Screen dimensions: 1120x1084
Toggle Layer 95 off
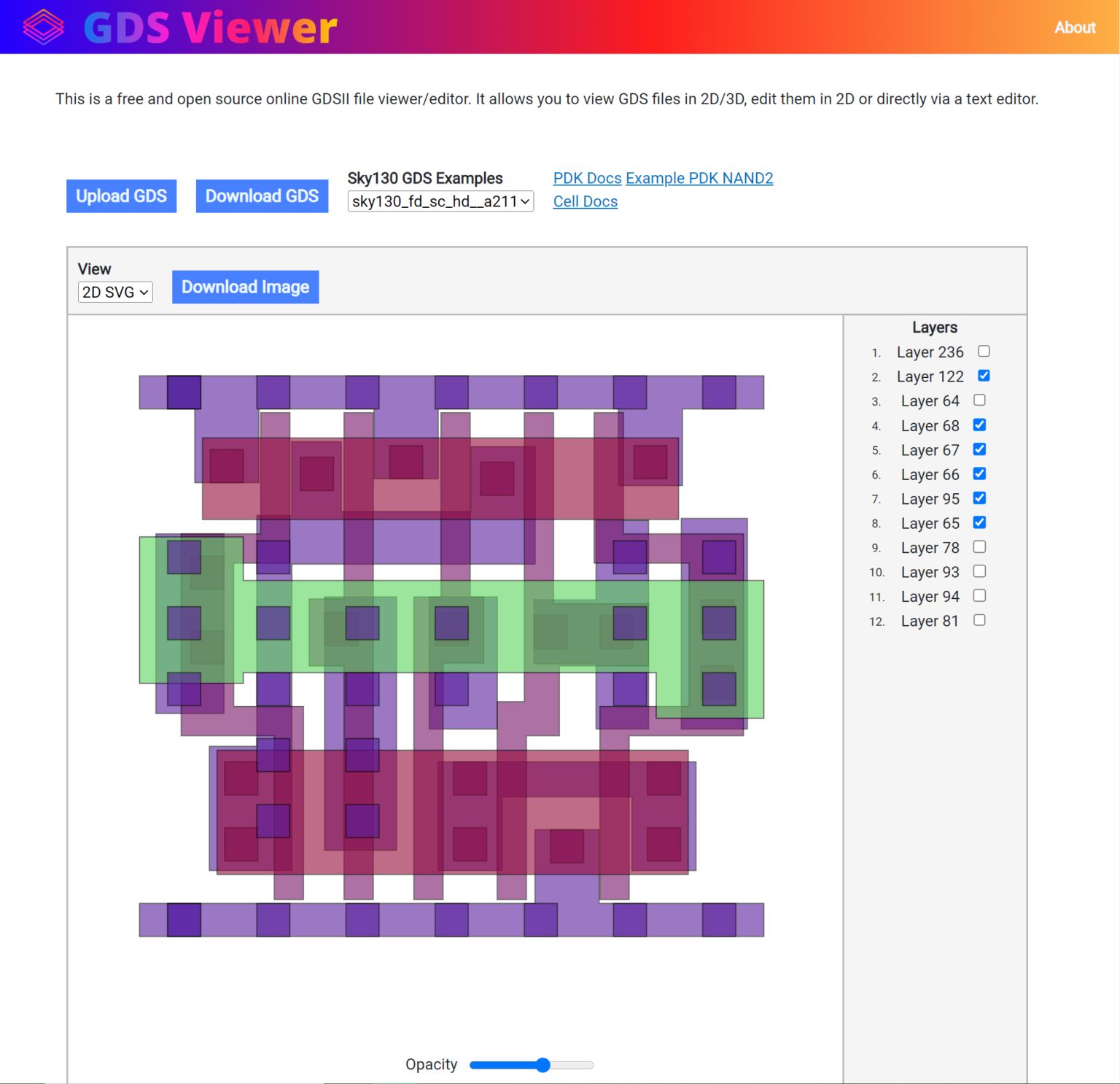[x=979, y=498]
